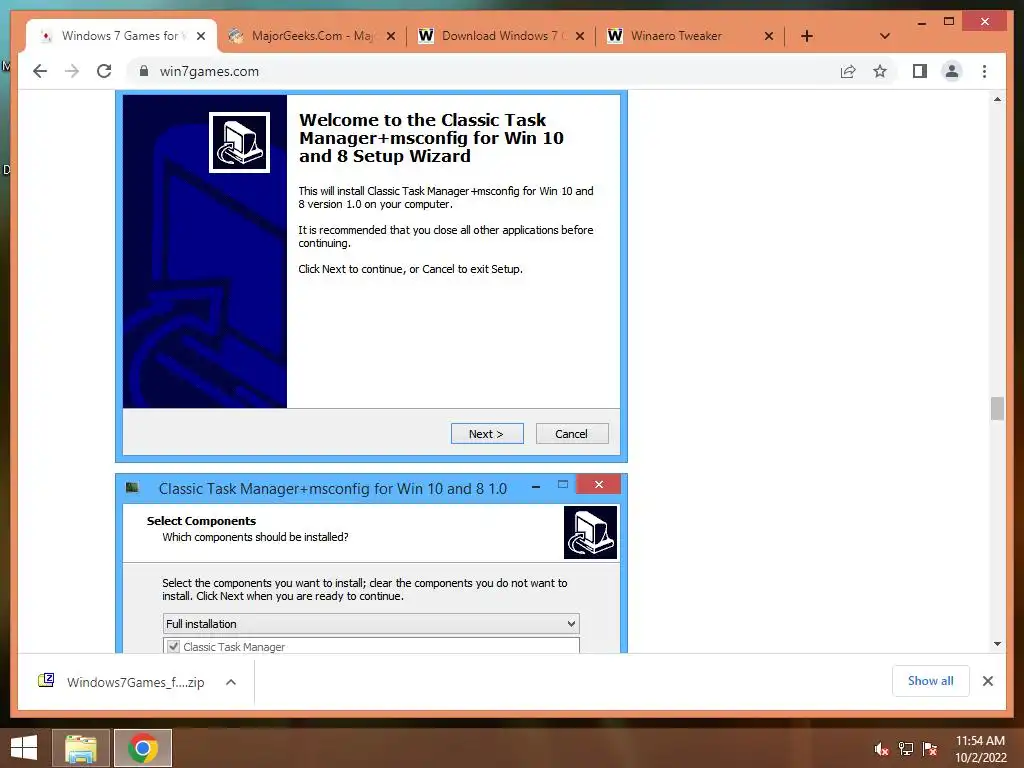Click the scrollbar up arrow
This screenshot has height=768, width=1024.
tap(997, 99)
